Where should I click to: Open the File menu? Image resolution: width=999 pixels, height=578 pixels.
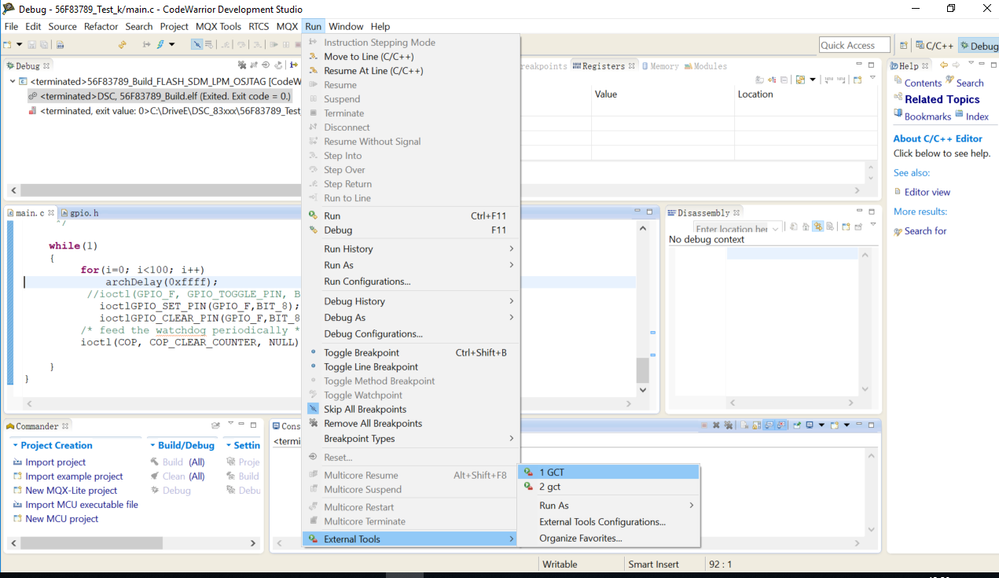coord(11,26)
